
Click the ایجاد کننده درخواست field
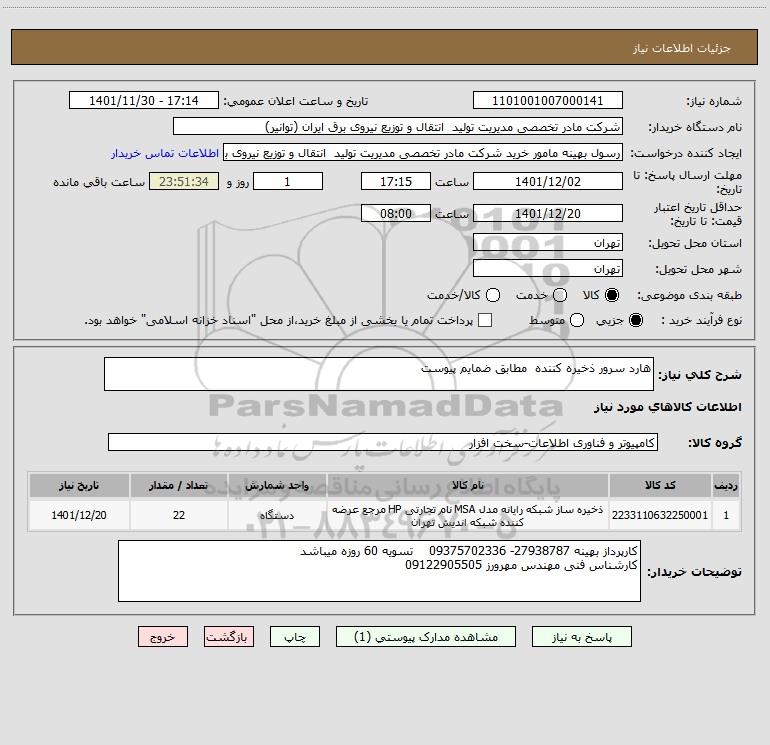[x=423, y=153]
